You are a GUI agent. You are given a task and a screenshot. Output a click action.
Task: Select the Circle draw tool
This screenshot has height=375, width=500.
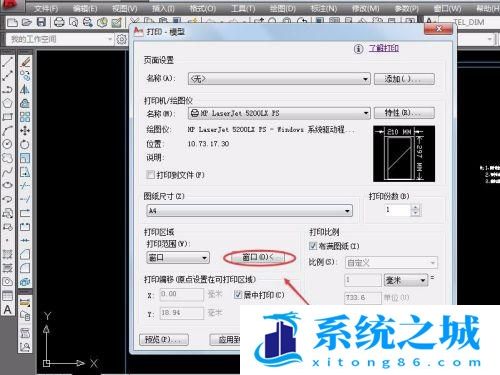coord(8,144)
